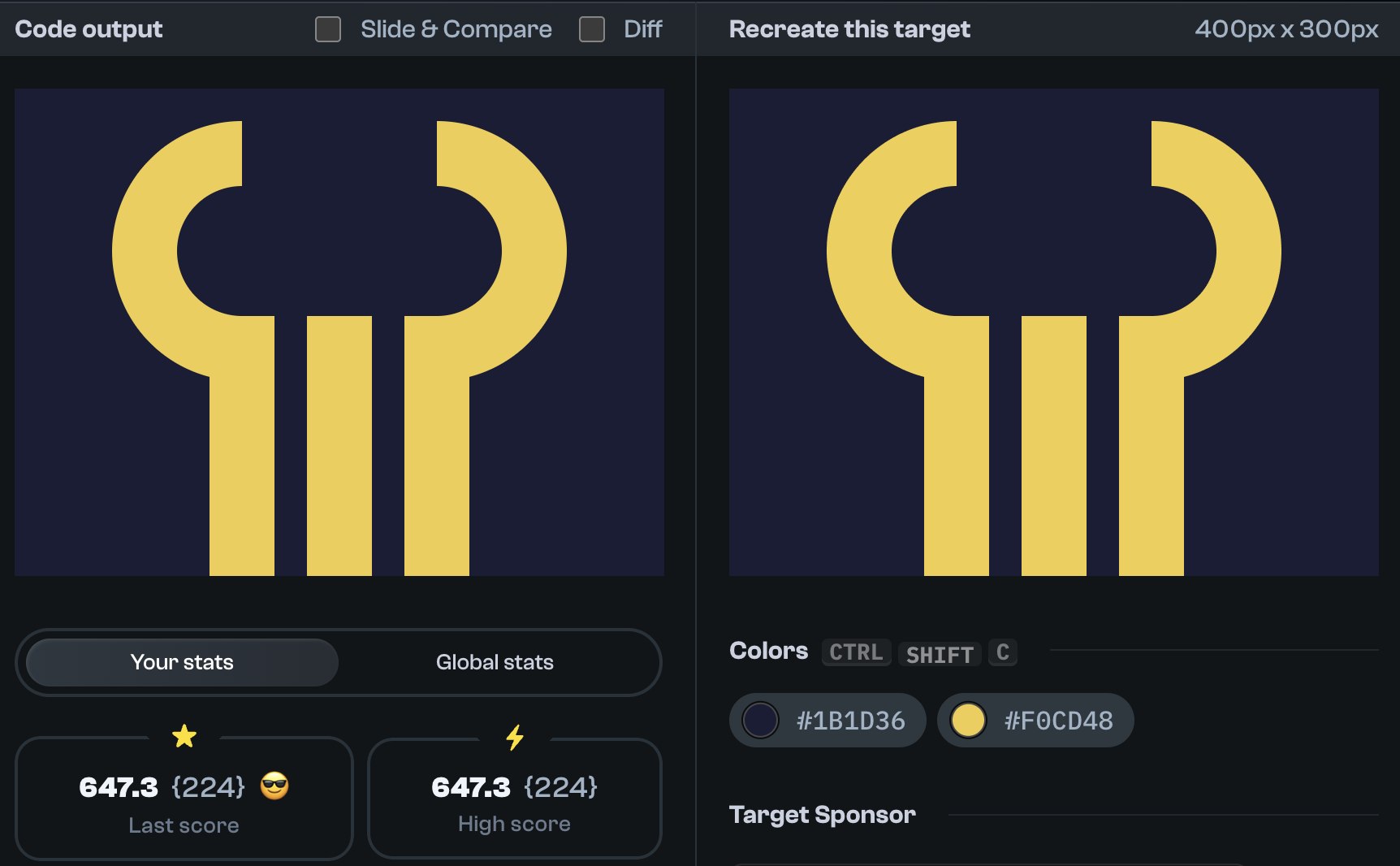The image size is (1400, 866).
Task: Click the yellow color swatch circle
Action: [x=968, y=720]
